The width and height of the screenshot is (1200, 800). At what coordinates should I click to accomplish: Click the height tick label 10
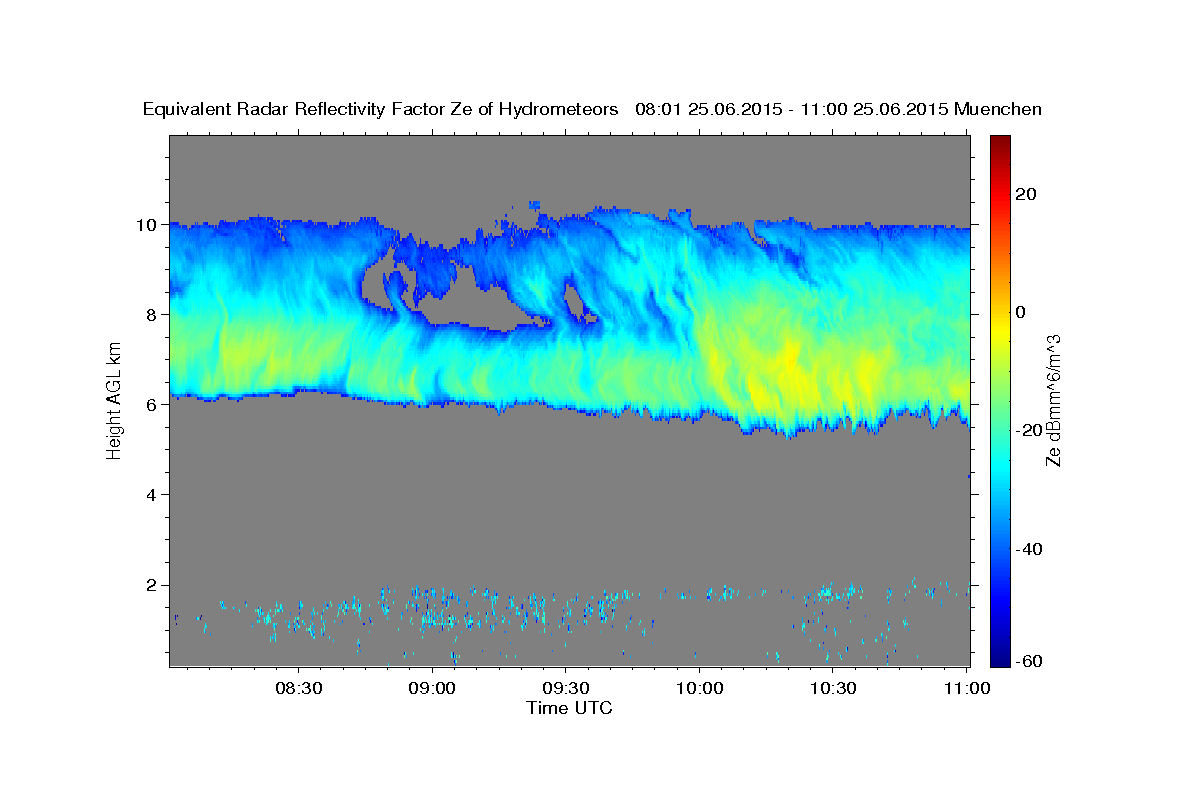point(148,225)
